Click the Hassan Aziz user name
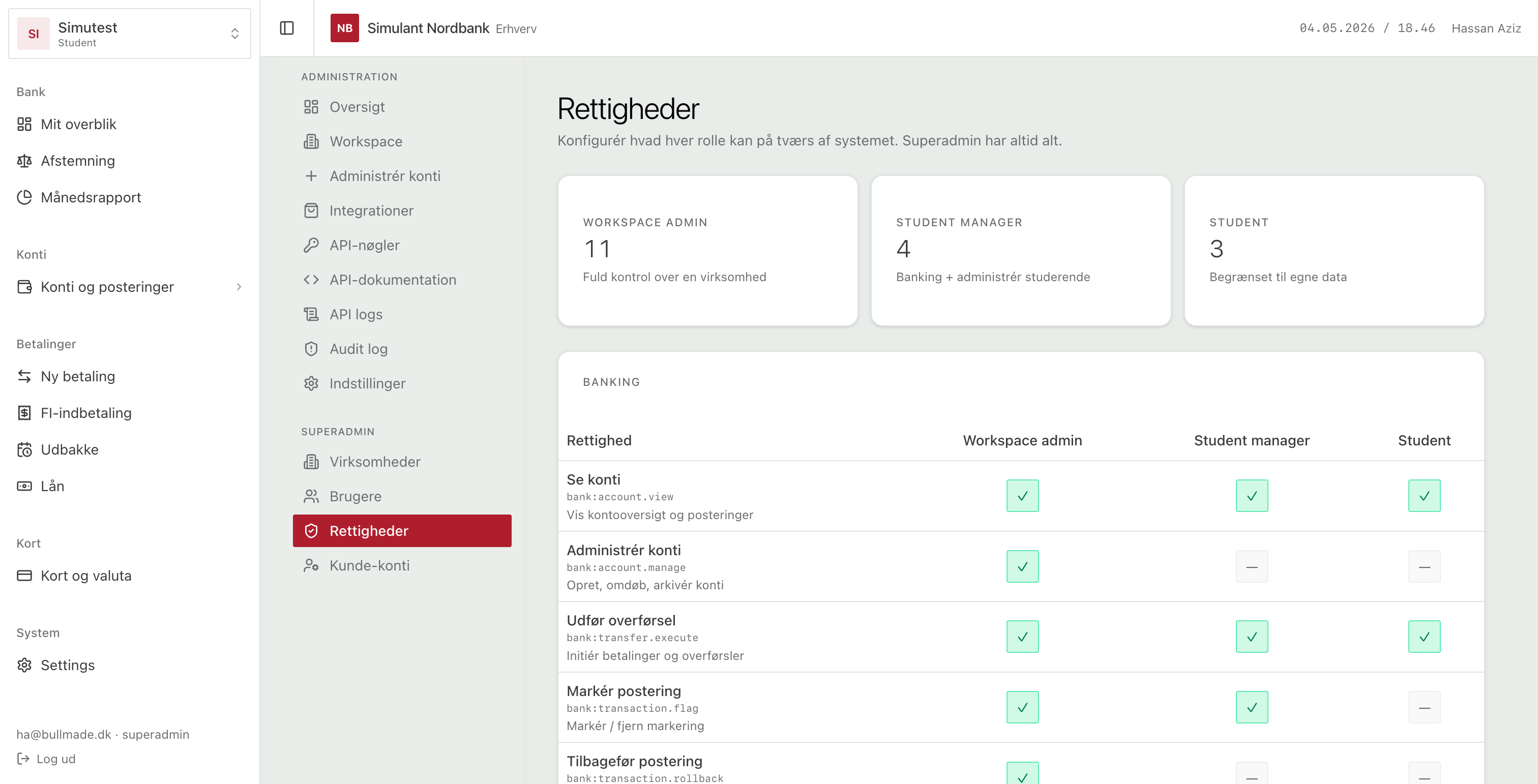 coord(1486,28)
